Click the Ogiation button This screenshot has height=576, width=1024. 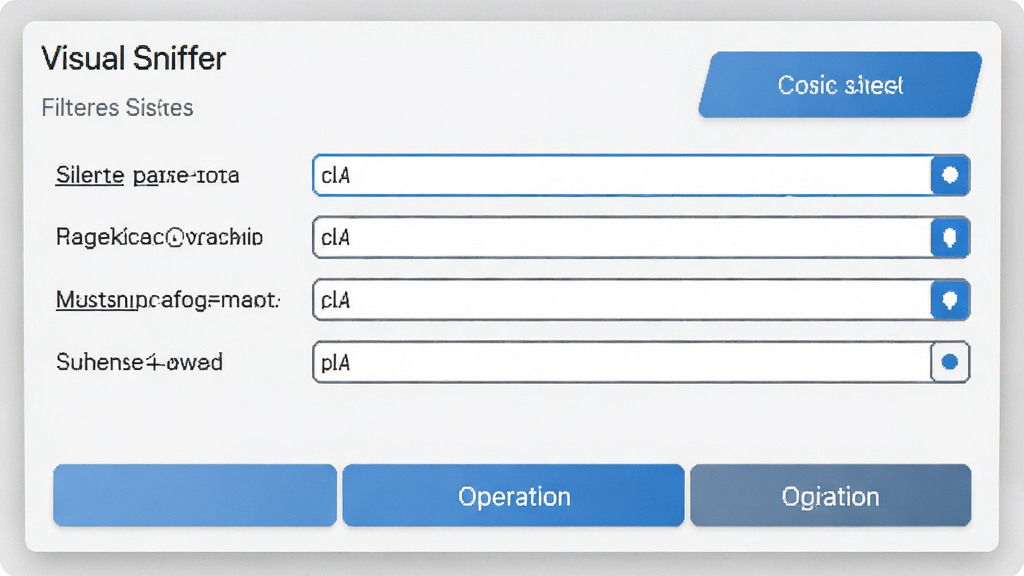coord(831,496)
